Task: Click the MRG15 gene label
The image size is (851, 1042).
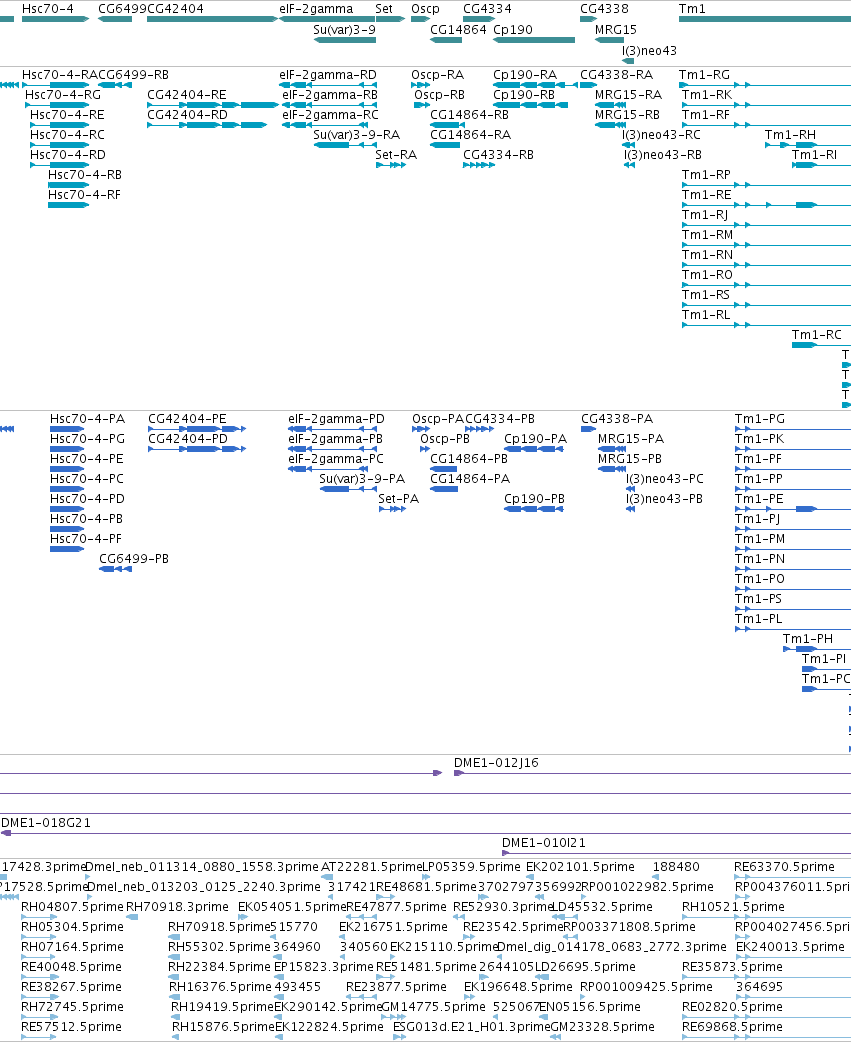Action: click(616, 30)
